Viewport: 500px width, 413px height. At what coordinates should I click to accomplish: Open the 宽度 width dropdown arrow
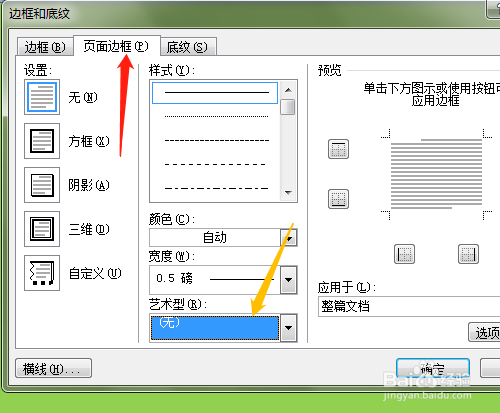[x=289, y=280]
